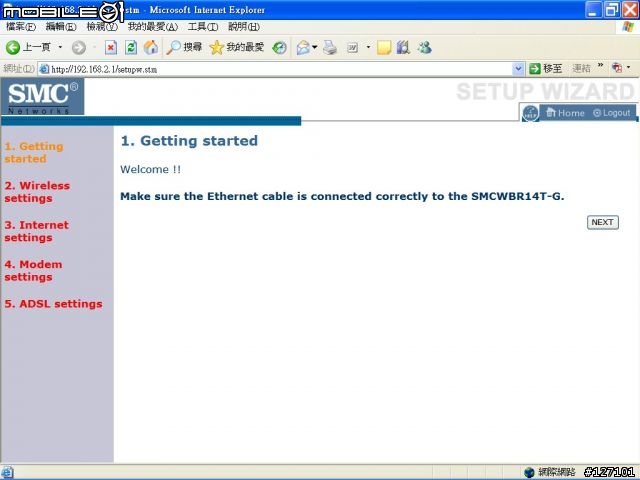Click the History icon in toolbar
Screen dimensions: 640x480
(x=280, y=47)
